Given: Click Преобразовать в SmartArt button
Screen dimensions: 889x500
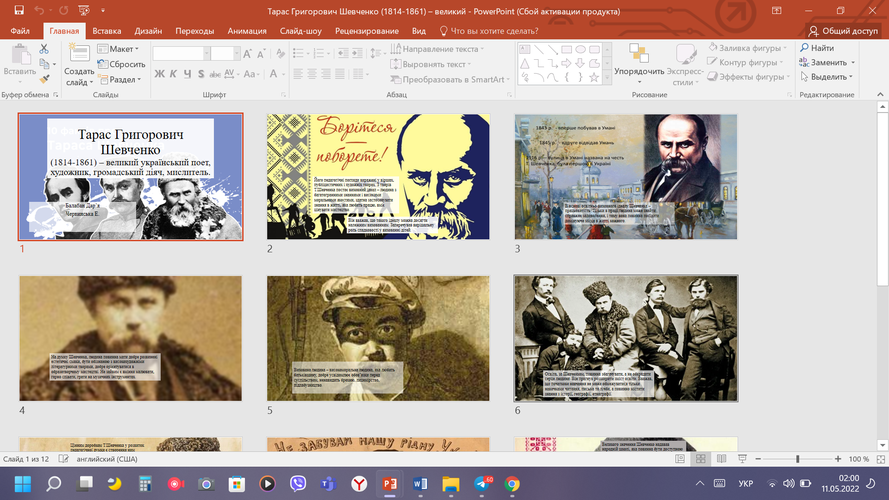Looking at the screenshot, I should tap(451, 79).
